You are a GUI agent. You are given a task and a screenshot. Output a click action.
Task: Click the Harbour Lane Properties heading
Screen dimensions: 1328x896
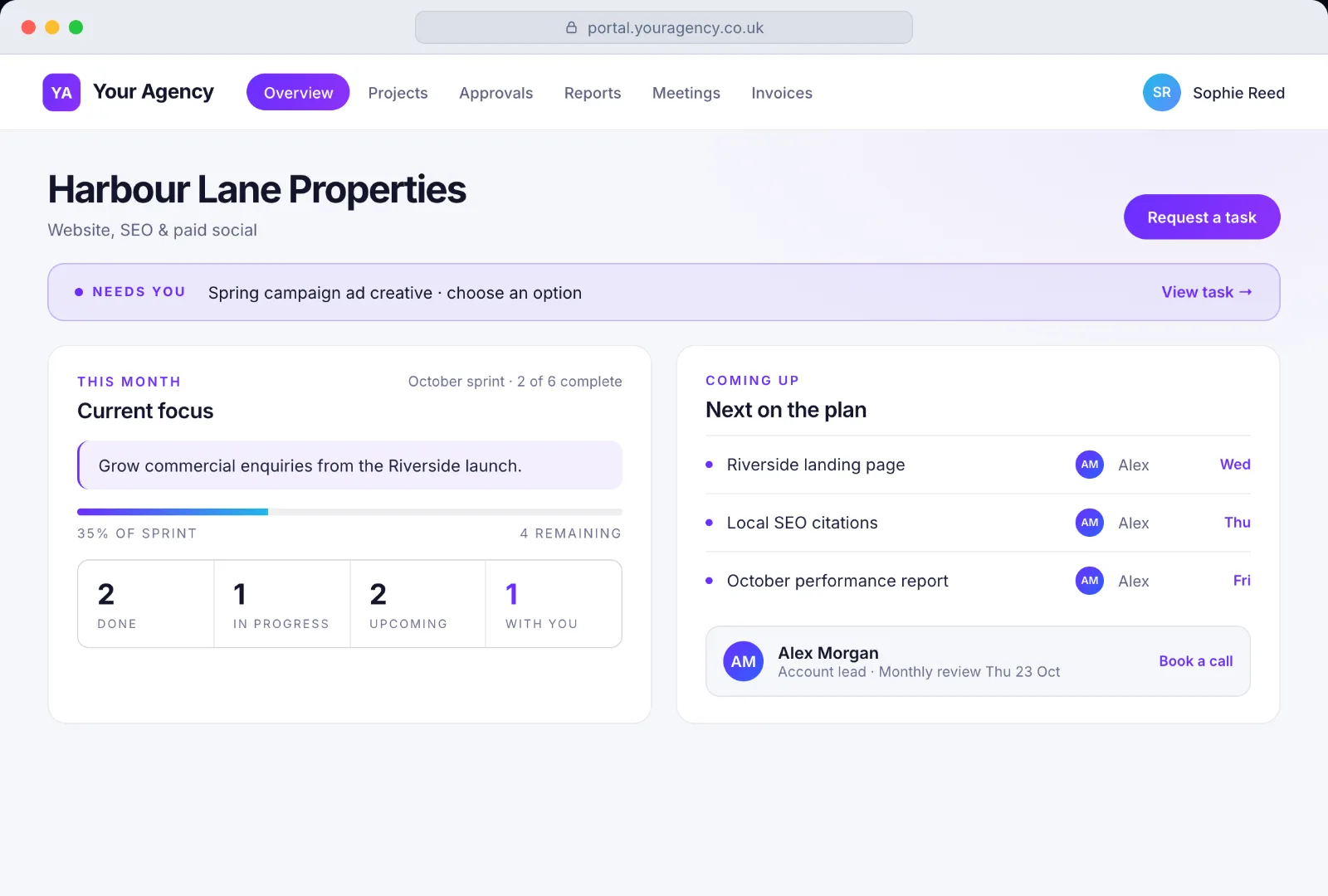257,190
